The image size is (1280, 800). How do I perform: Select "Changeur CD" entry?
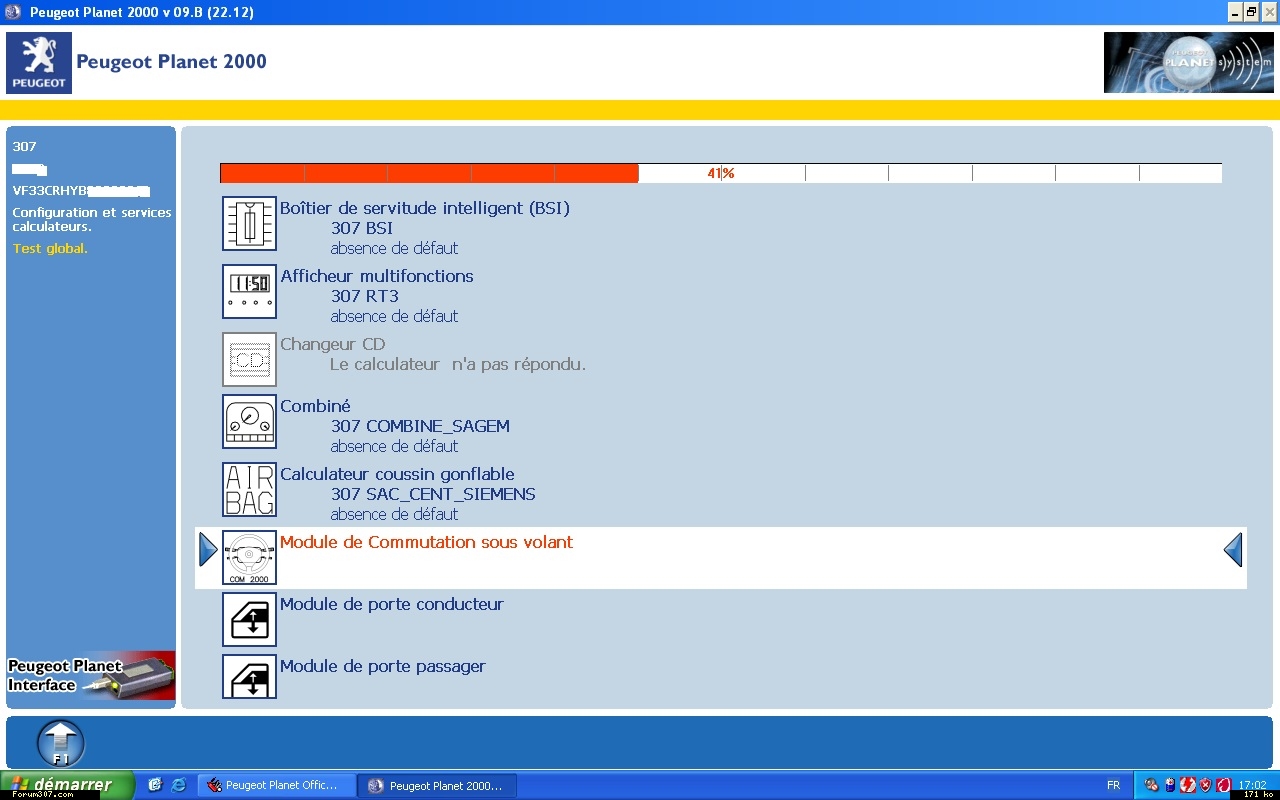[x=332, y=344]
